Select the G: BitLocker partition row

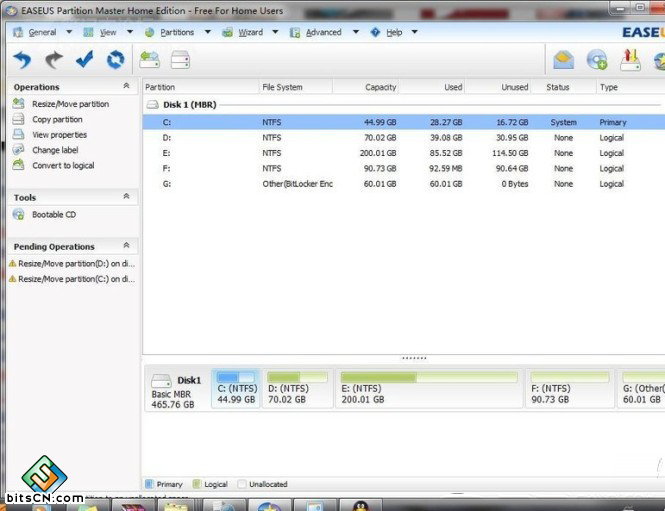pyautogui.click(x=404, y=184)
